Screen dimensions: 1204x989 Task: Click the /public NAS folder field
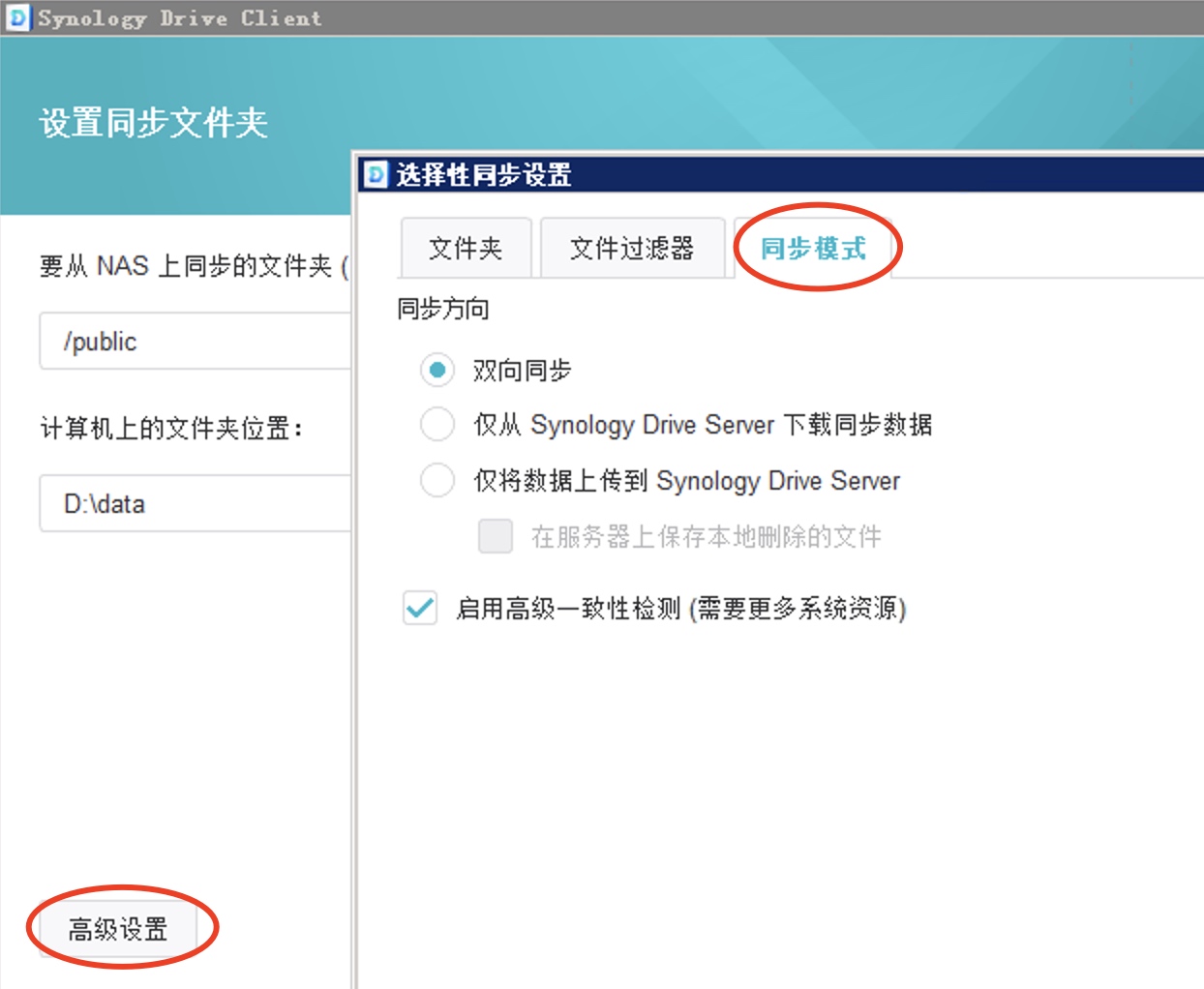[195, 341]
